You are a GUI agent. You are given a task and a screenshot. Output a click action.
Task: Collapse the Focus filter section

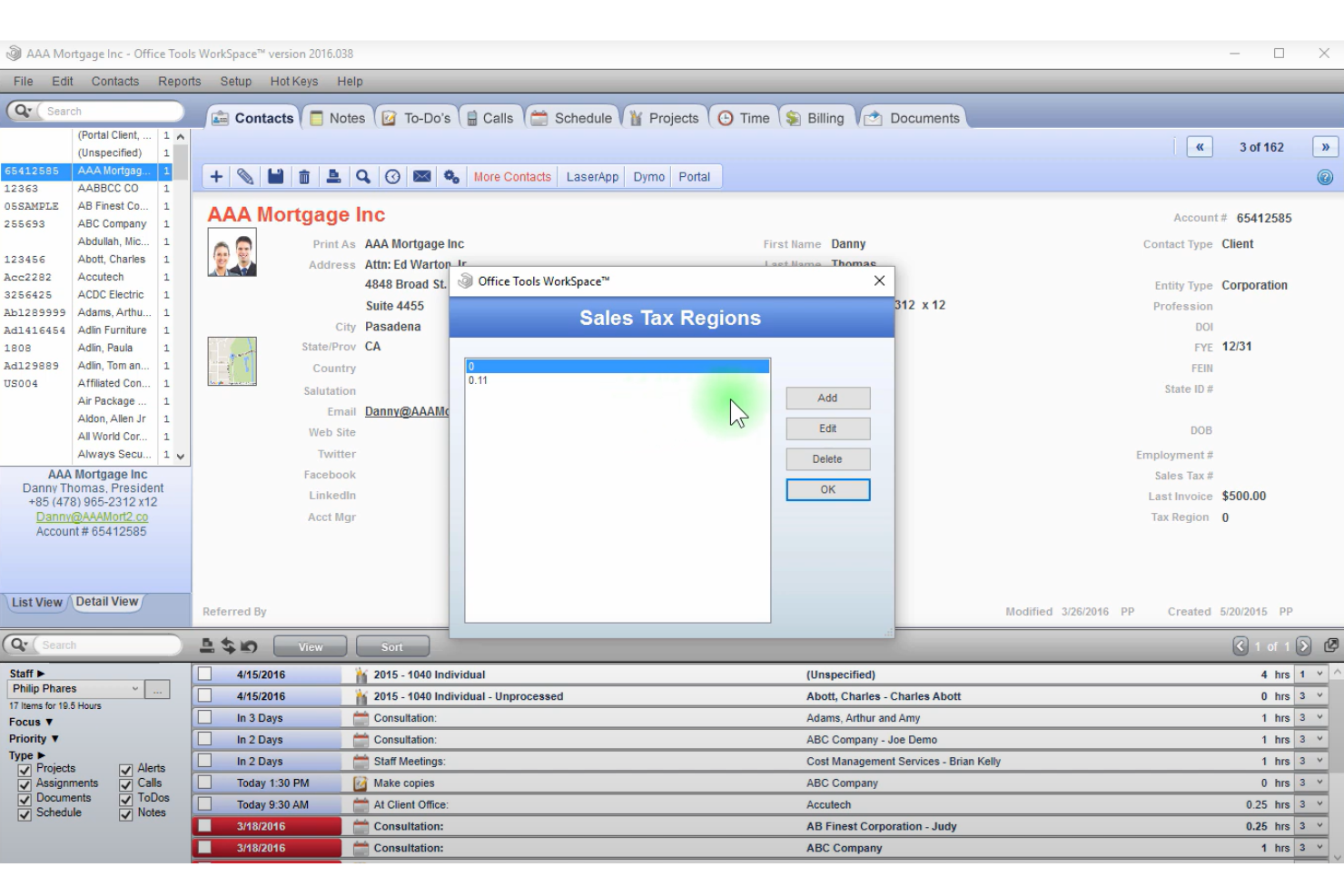pyautogui.click(x=49, y=723)
